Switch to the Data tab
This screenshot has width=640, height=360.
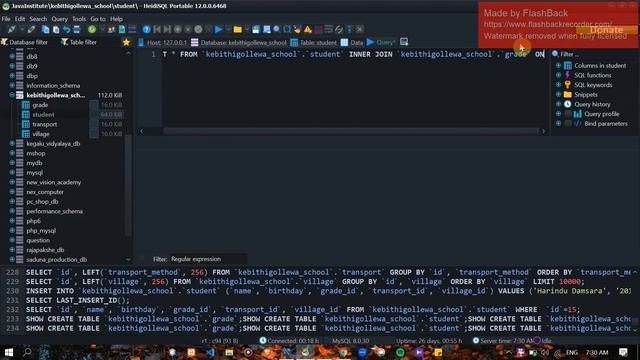click(352, 42)
